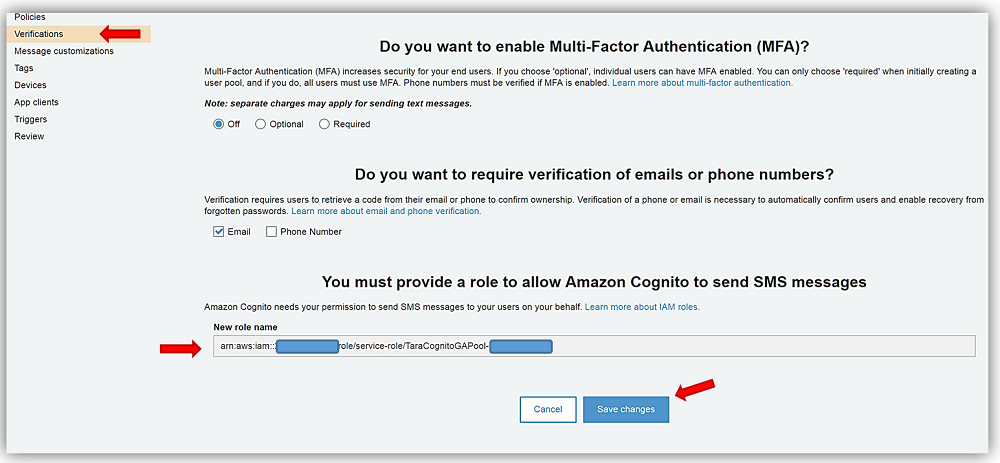Viewport: 1000px width, 463px height.
Task: Select the MFA Off radio button
Action: (219, 124)
